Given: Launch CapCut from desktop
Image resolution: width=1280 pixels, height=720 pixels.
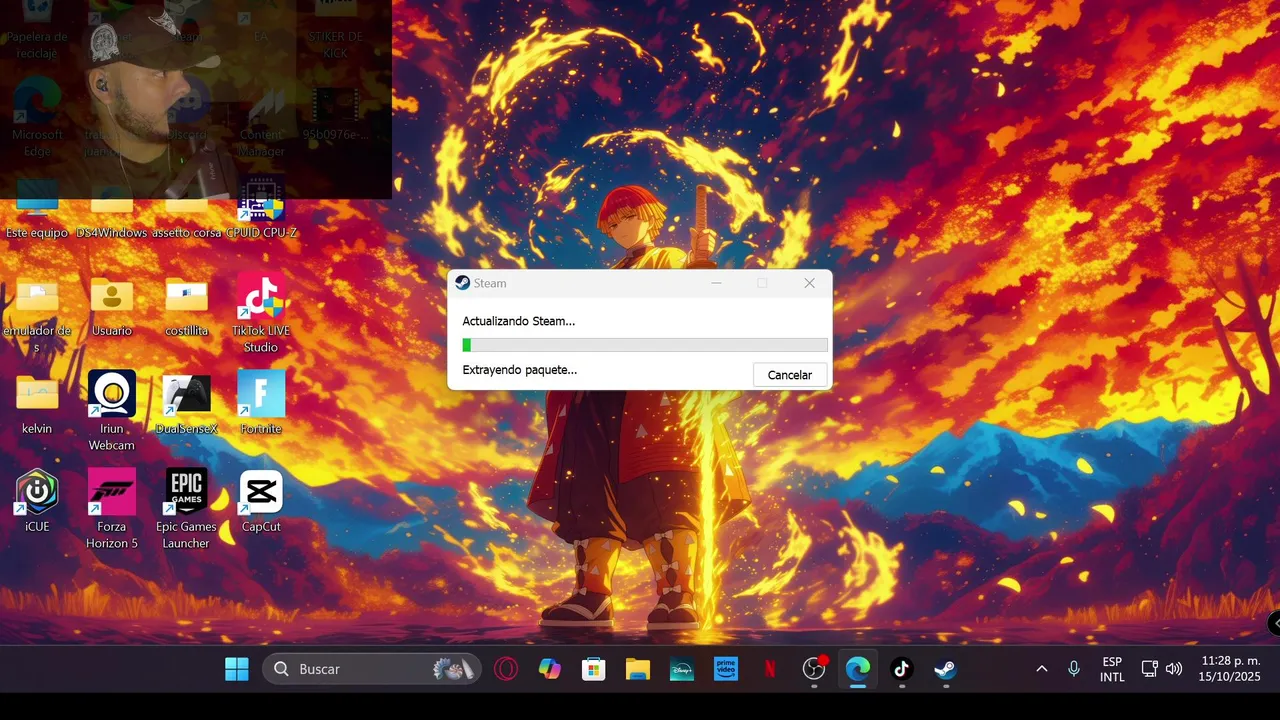Looking at the screenshot, I should tap(261, 501).
